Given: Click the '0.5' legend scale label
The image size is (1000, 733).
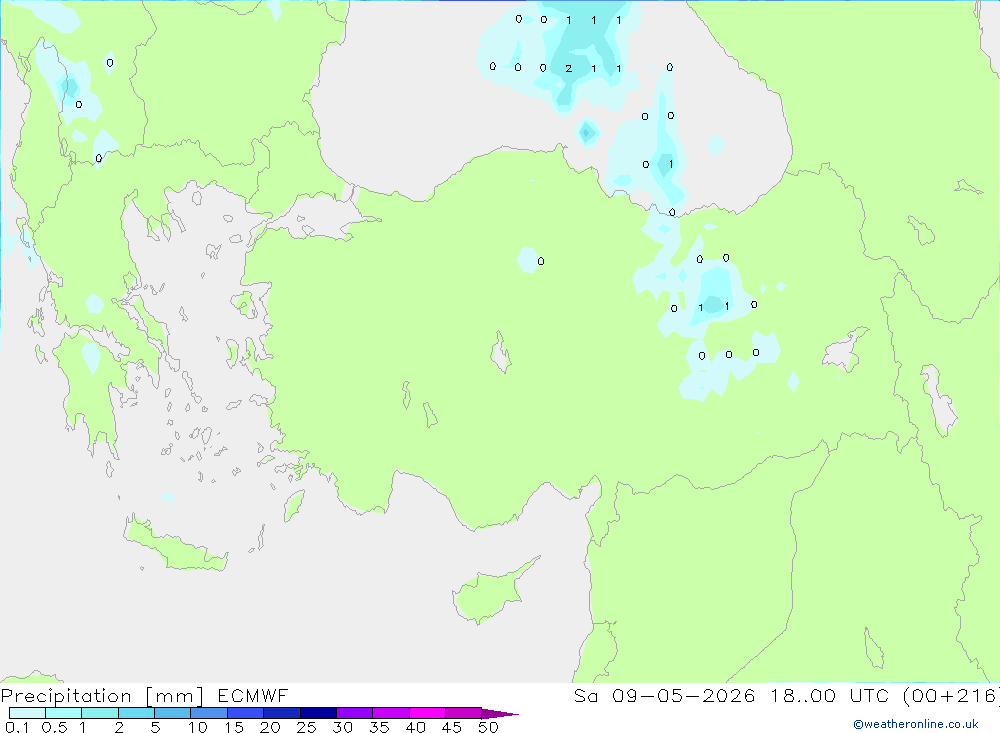Looking at the screenshot, I should (x=54, y=727).
